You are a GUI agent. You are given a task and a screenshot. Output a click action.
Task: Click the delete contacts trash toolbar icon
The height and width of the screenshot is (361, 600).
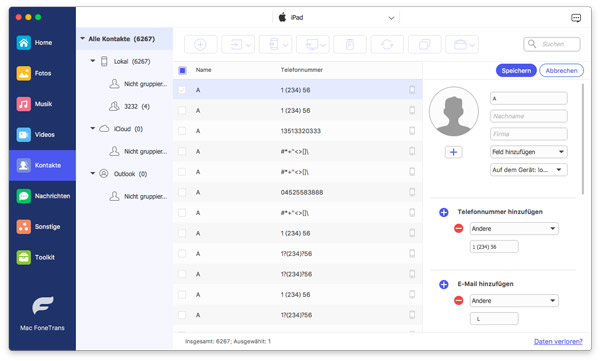tap(350, 44)
